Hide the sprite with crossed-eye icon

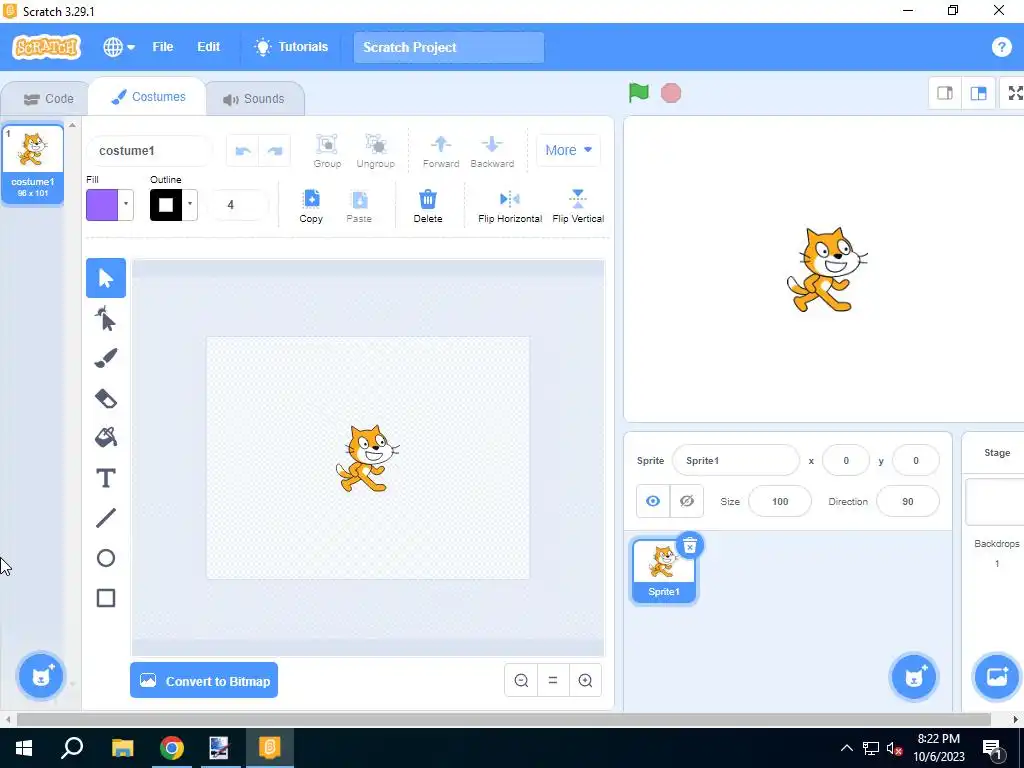pyautogui.click(x=686, y=501)
